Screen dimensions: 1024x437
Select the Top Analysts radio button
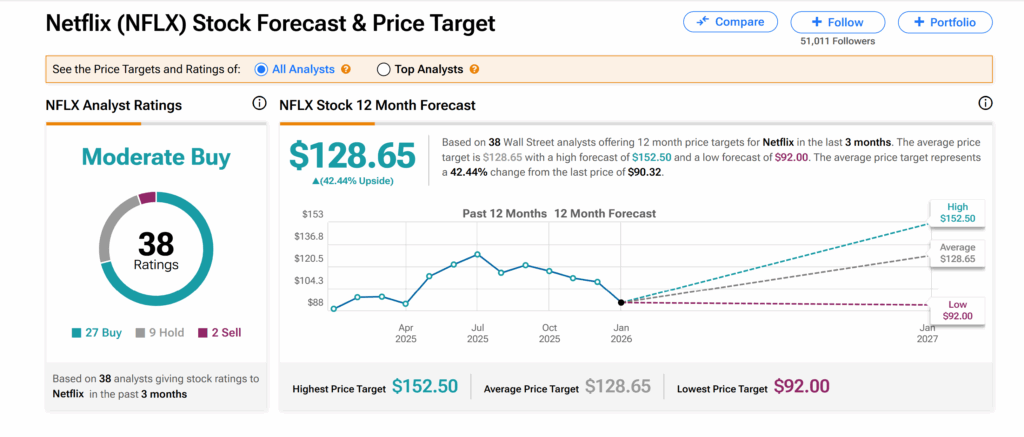click(383, 69)
